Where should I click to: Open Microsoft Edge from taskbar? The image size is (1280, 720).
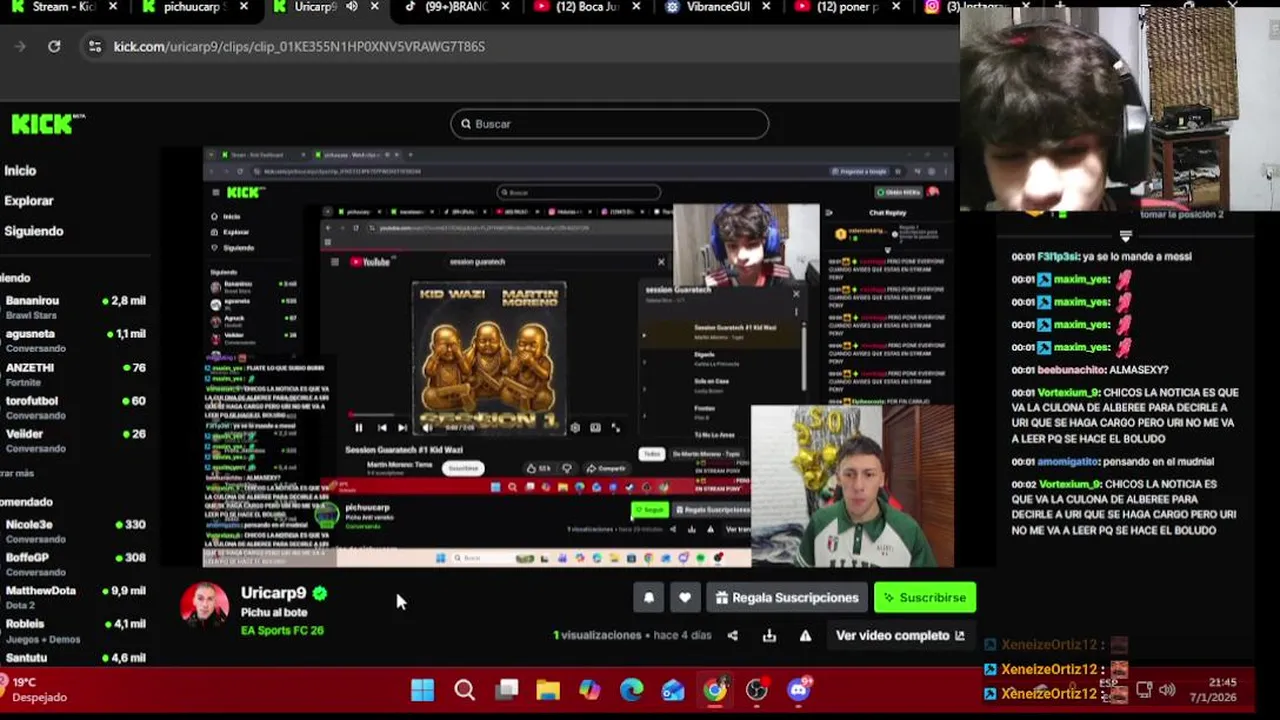631,690
